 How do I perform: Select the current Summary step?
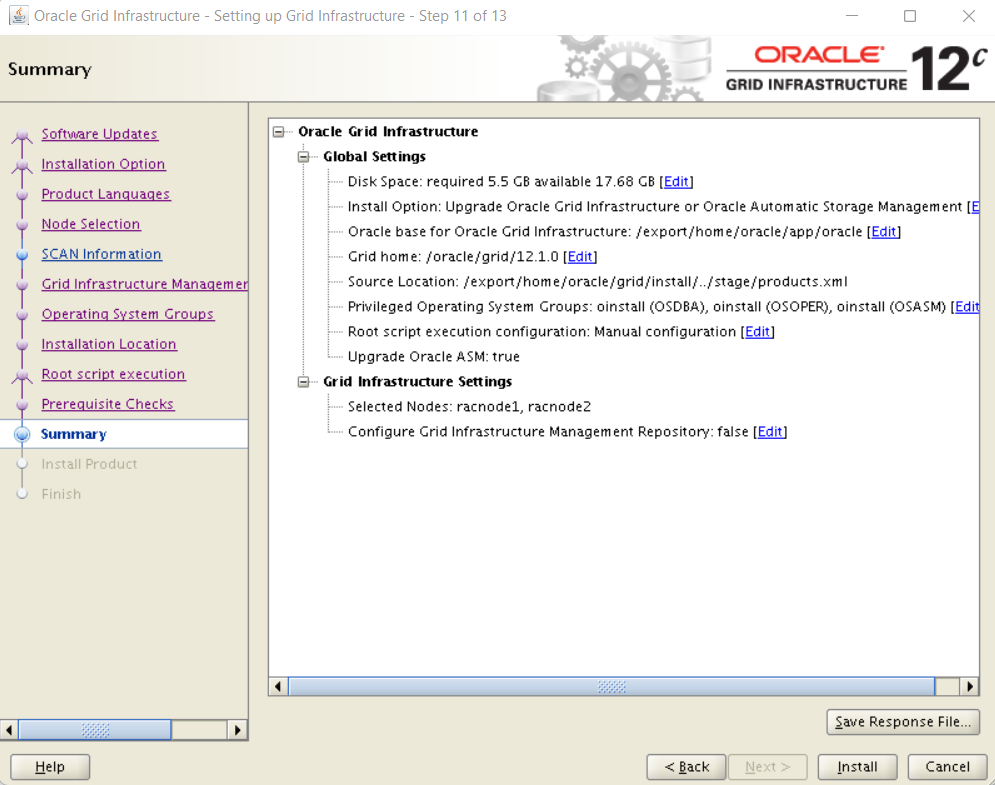tap(74, 434)
